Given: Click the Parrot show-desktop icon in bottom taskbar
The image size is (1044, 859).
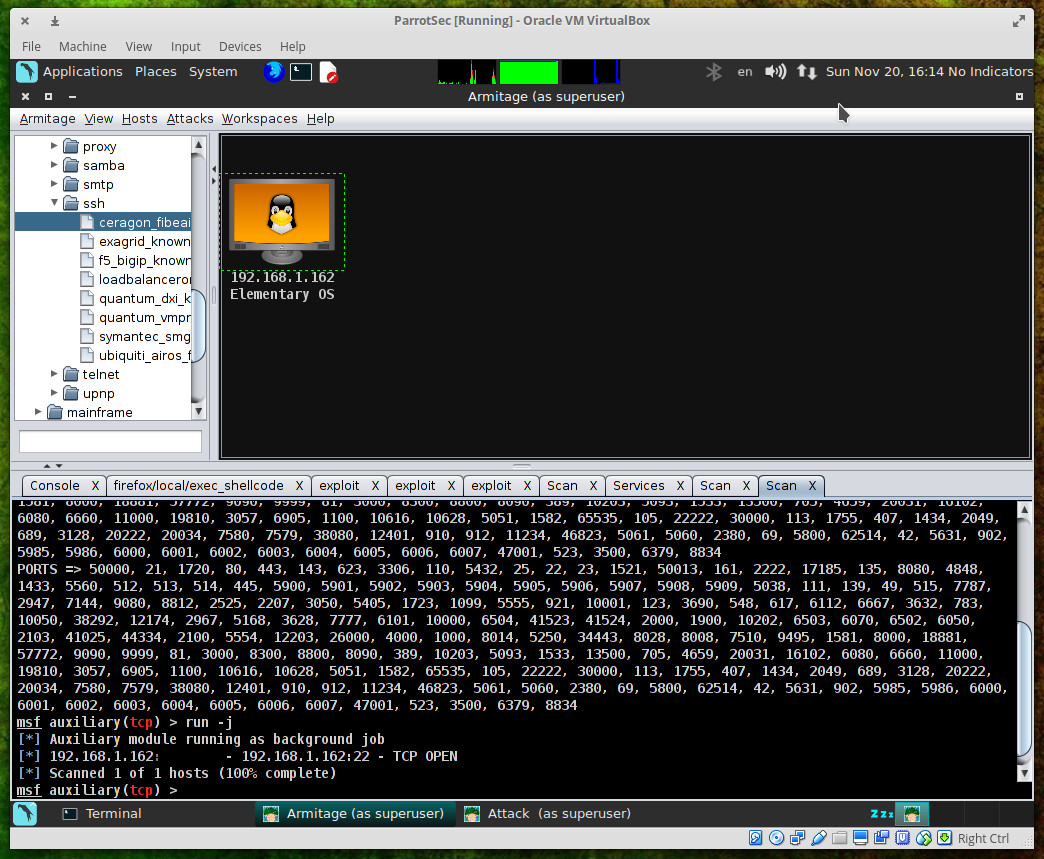Looking at the screenshot, I should pos(25,814).
